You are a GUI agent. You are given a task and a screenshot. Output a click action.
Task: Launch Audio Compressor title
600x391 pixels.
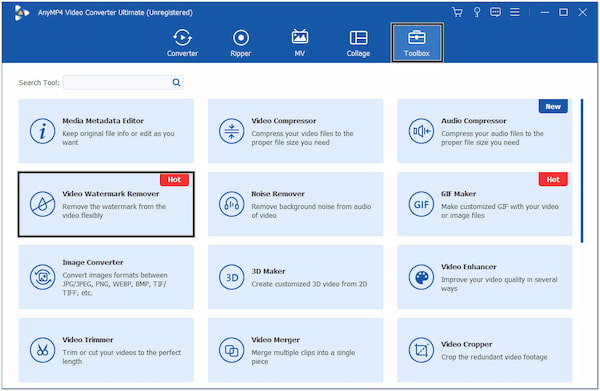473,121
